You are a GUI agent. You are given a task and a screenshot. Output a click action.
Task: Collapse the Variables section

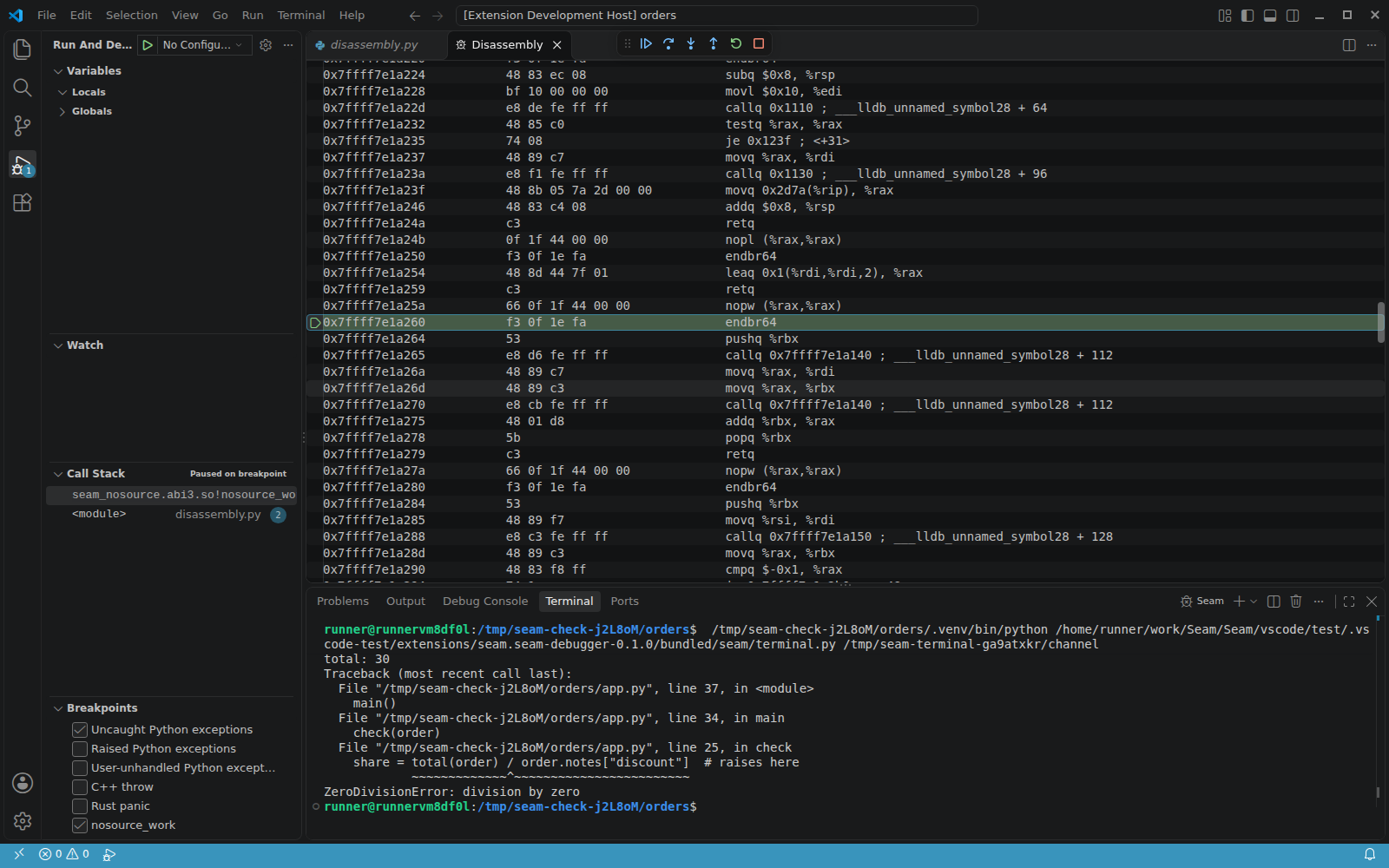(58, 71)
